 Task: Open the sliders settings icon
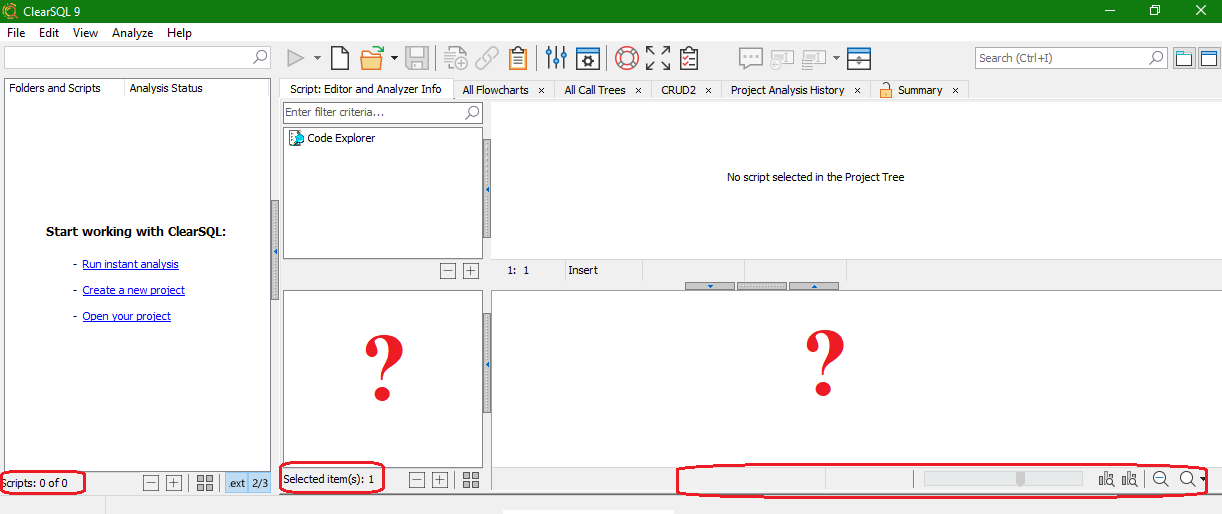point(557,58)
